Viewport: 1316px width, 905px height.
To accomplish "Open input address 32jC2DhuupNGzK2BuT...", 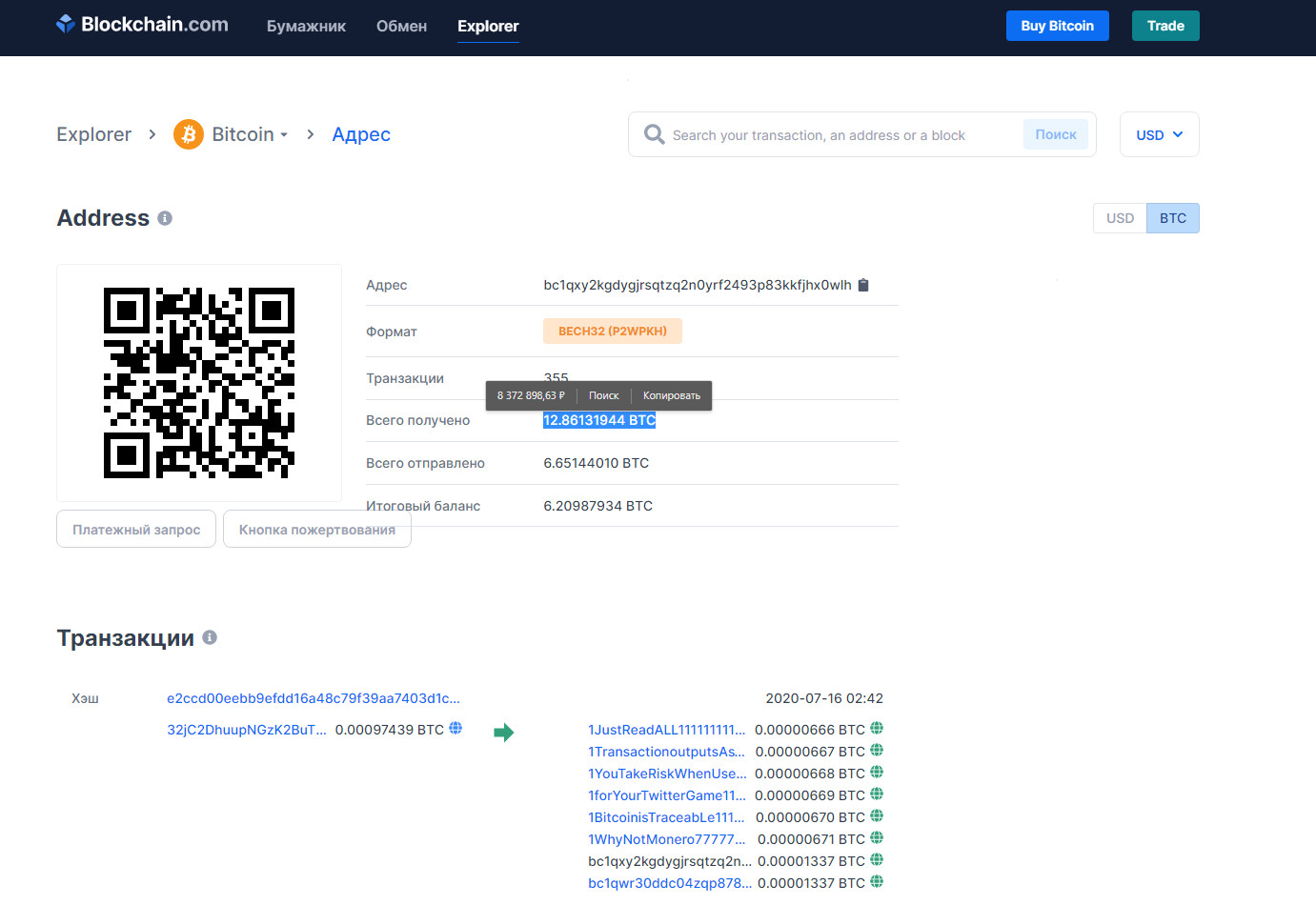I will [x=247, y=730].
